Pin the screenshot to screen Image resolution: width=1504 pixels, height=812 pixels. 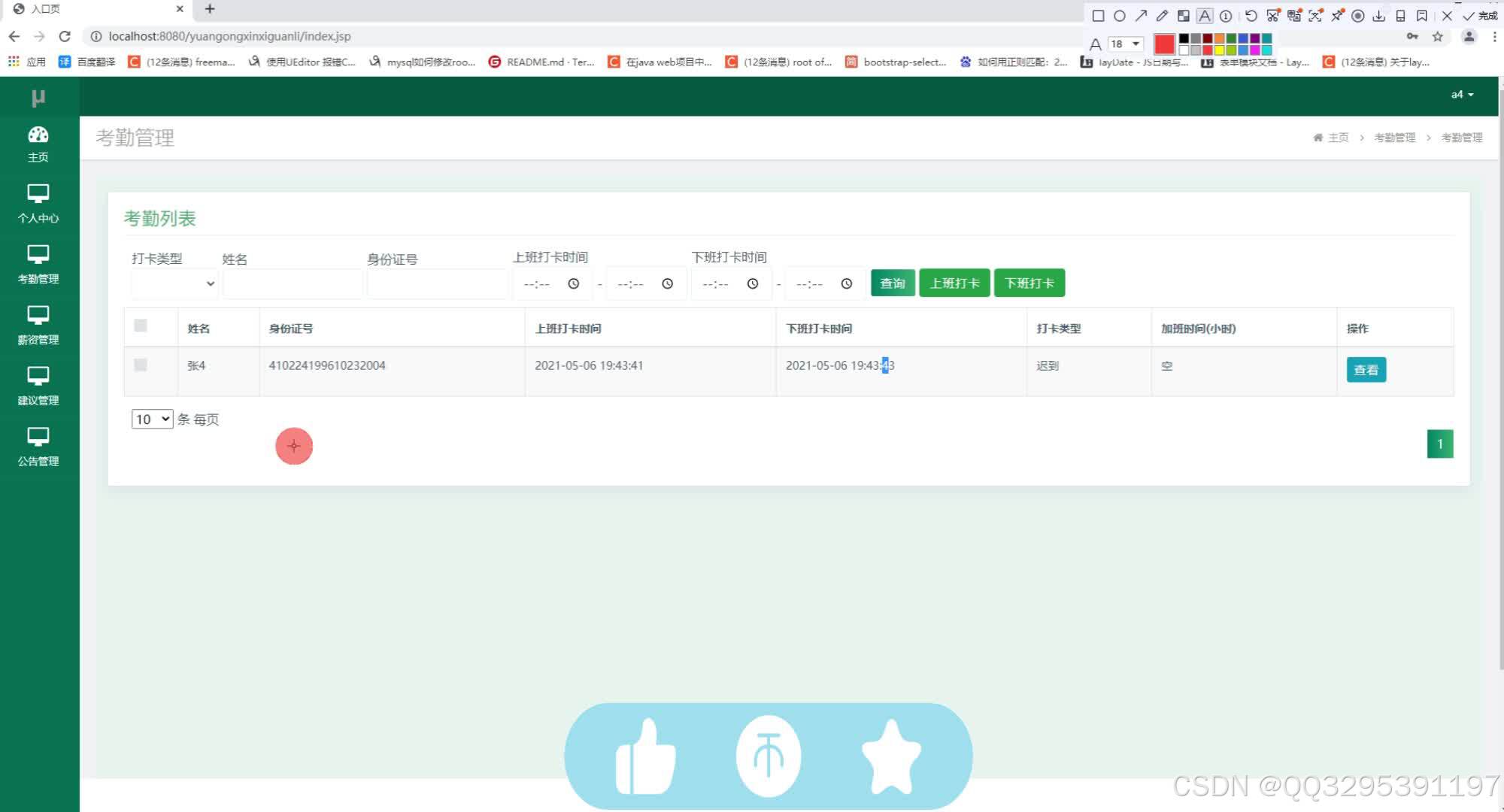(x=1337, y=16)
